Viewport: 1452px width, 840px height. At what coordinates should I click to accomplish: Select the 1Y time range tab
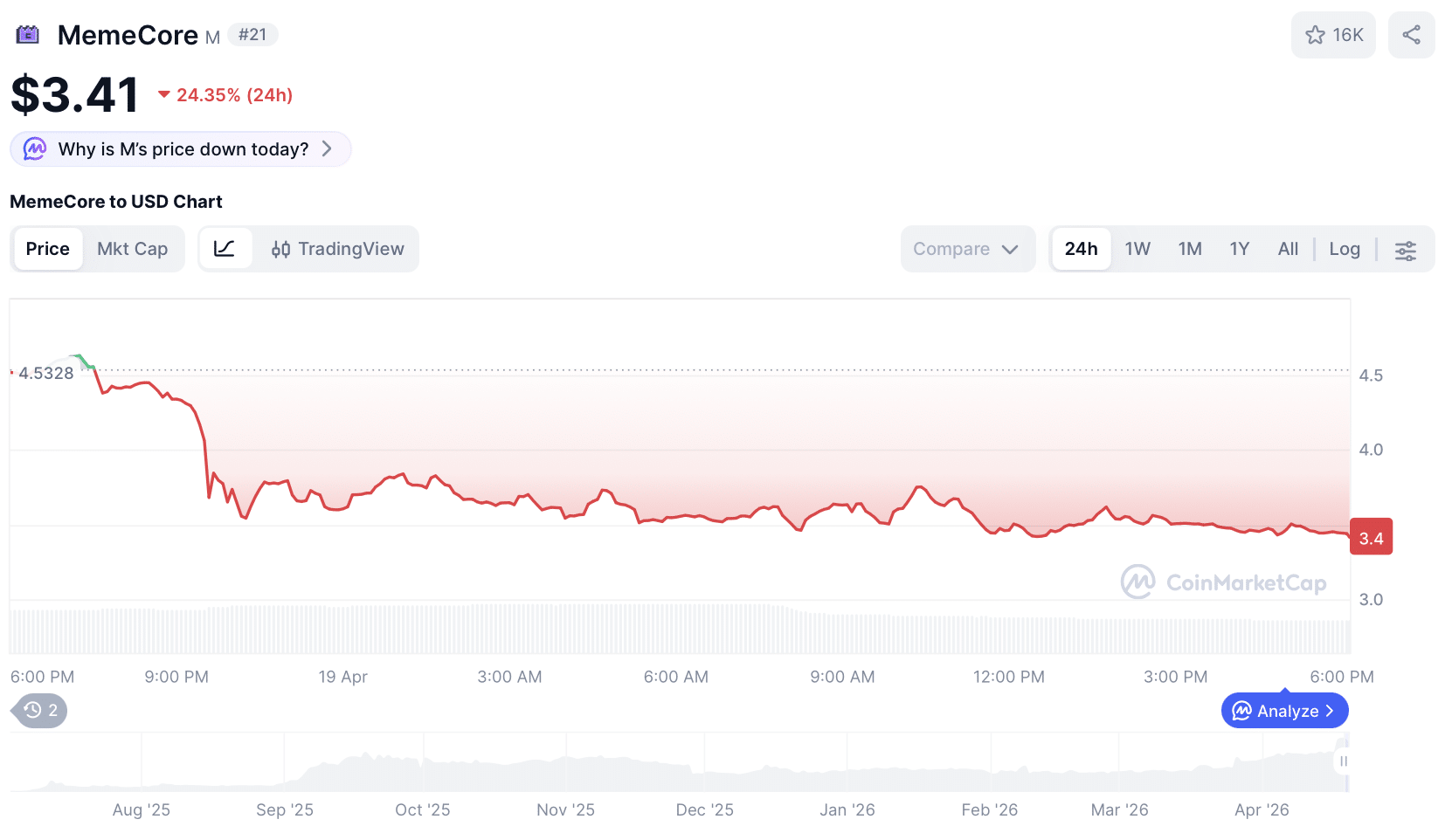click(x=1239, y=249)
